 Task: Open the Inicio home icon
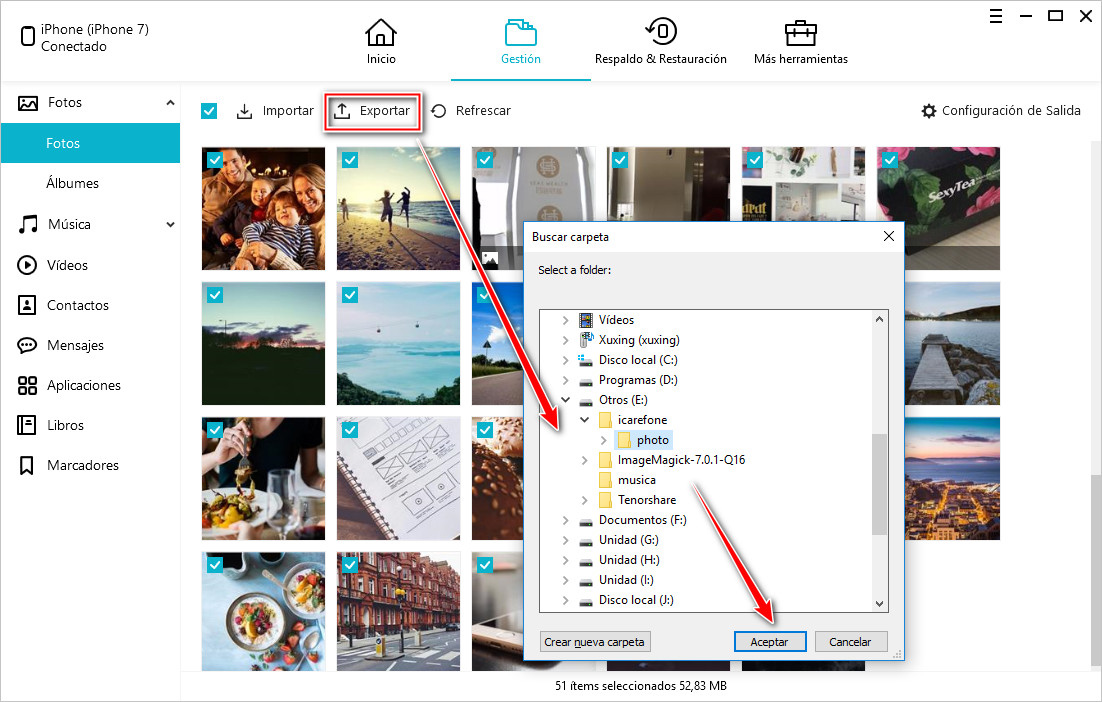pyautogui.click(x=380, y=33)
